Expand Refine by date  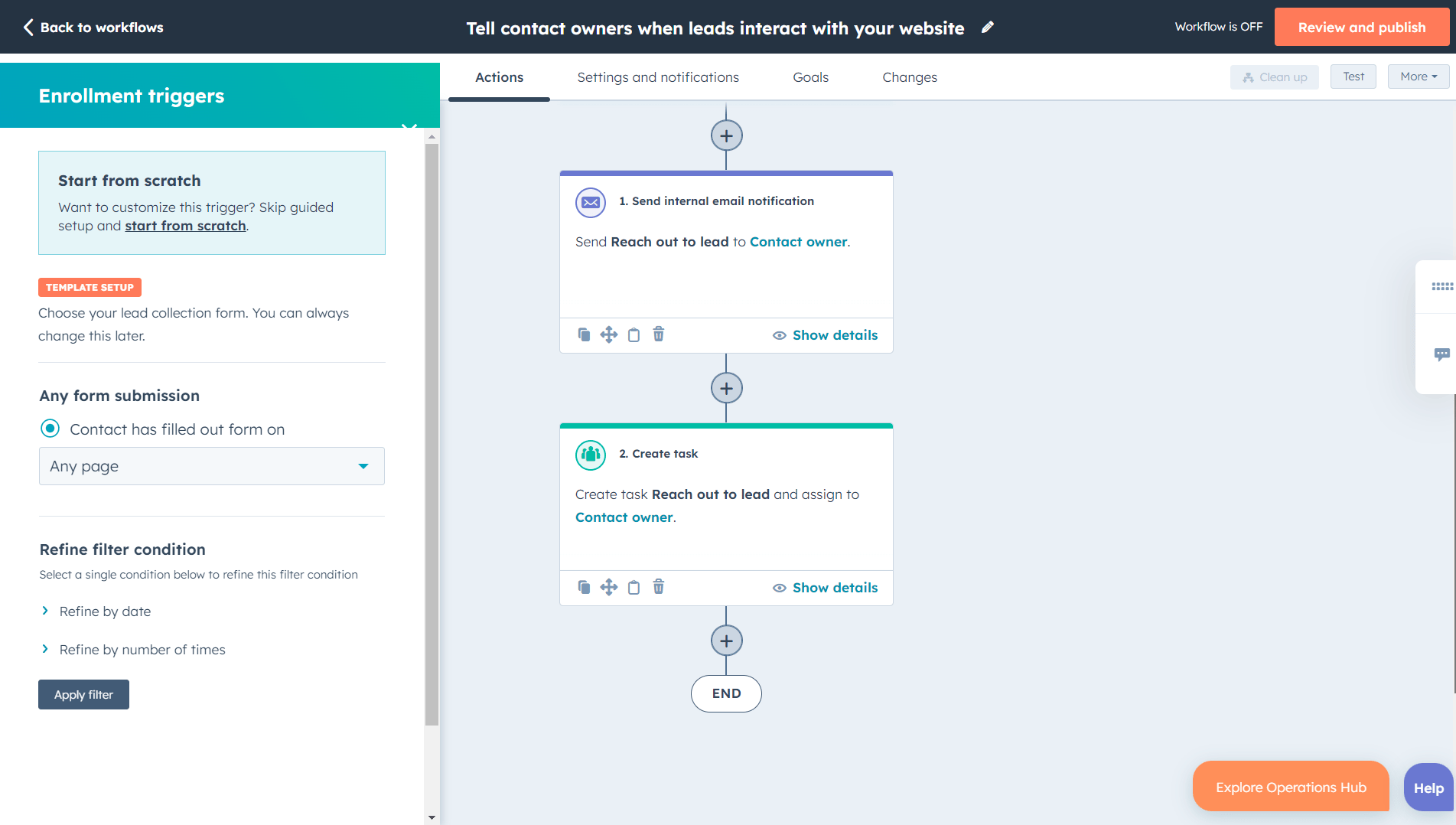click(x=105, y=611)
